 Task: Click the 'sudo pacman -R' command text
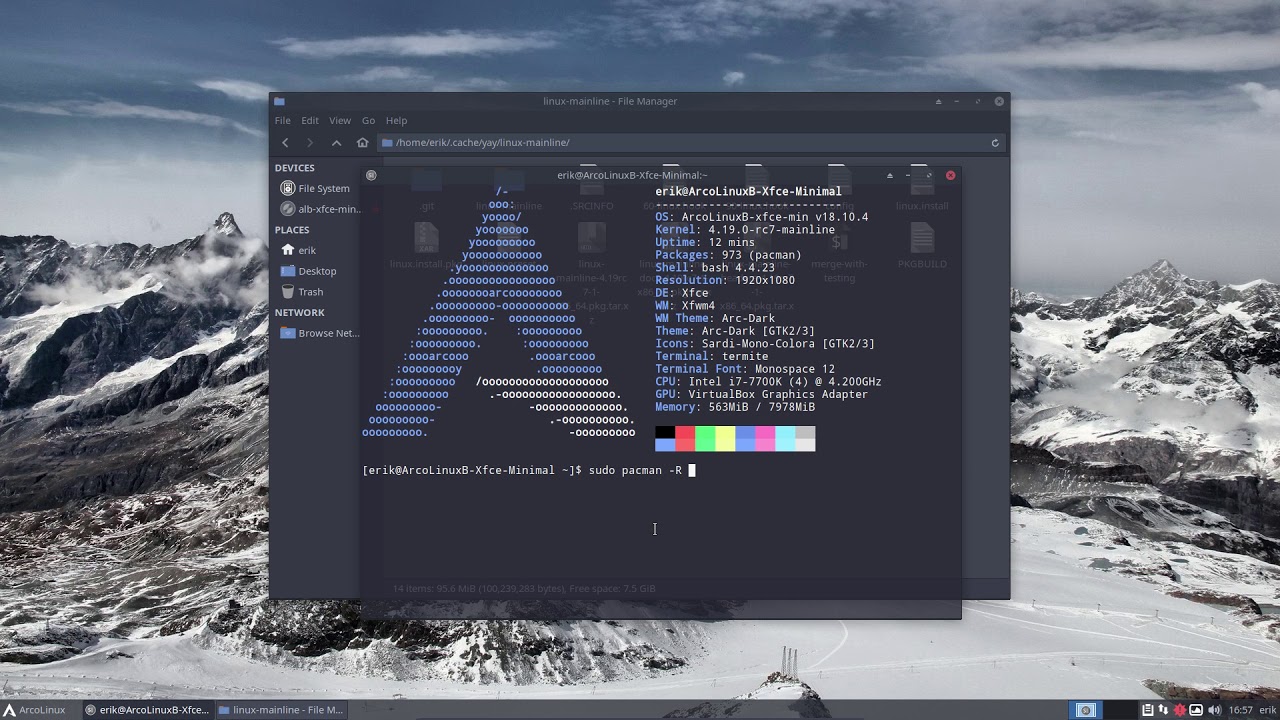635,470
